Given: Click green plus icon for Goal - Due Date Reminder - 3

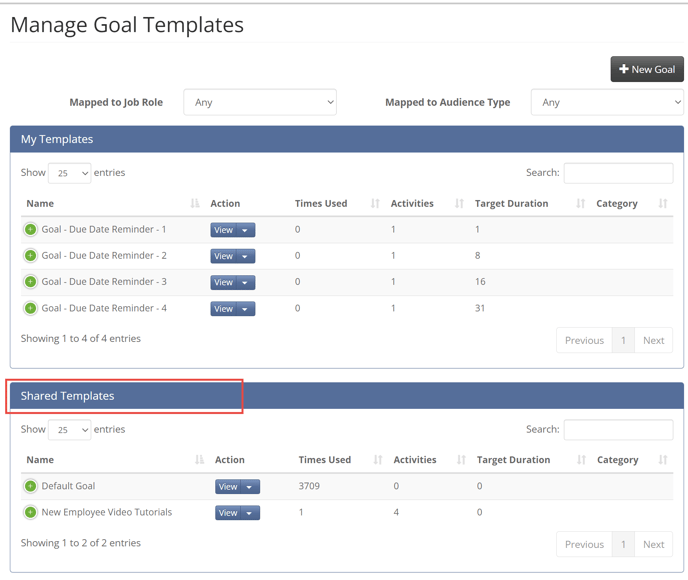Looking at the screenshot, I should [x=30, y=282].
